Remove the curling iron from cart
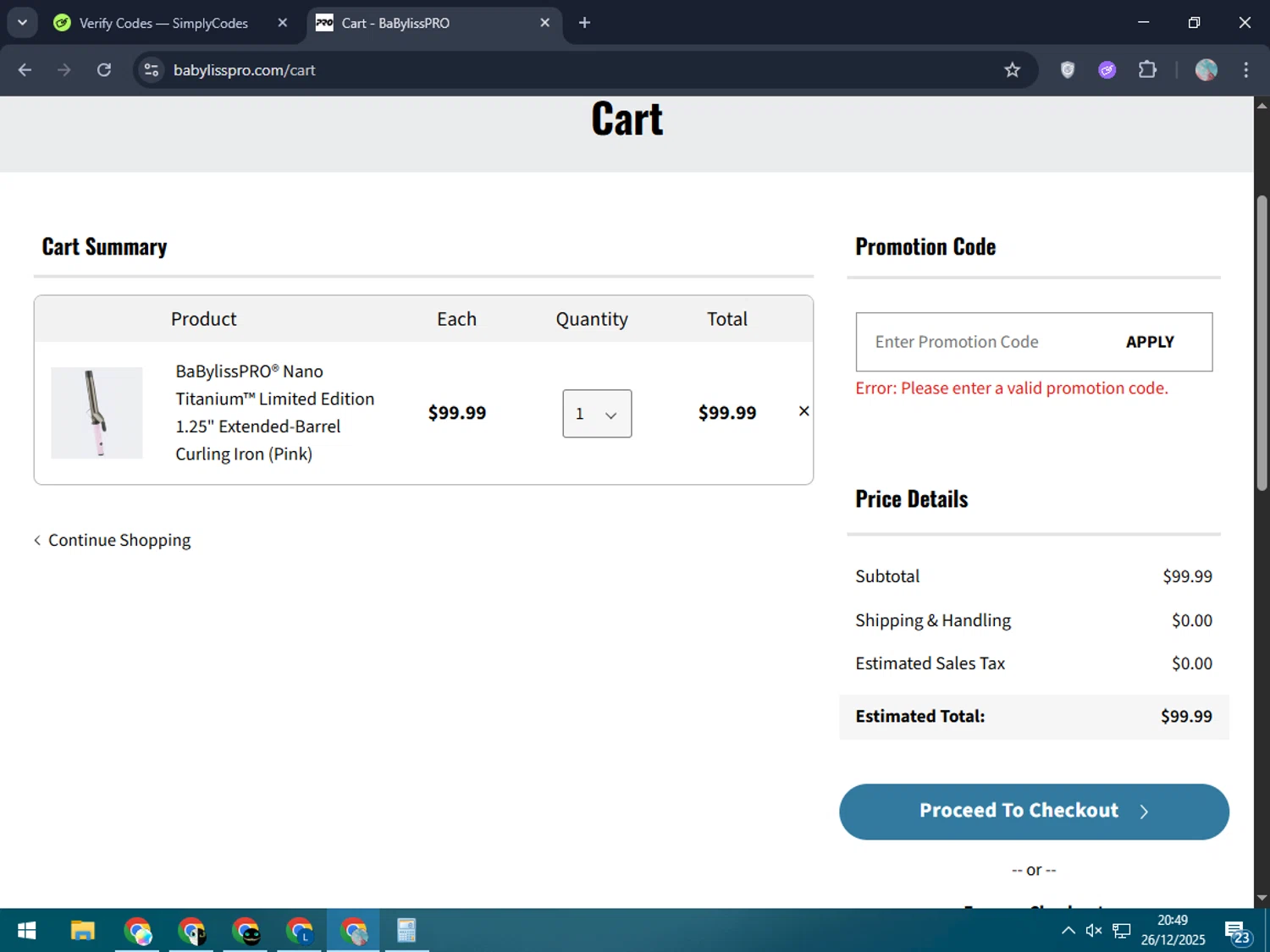Screen dimensions: 1270x952 click(804, 411)
